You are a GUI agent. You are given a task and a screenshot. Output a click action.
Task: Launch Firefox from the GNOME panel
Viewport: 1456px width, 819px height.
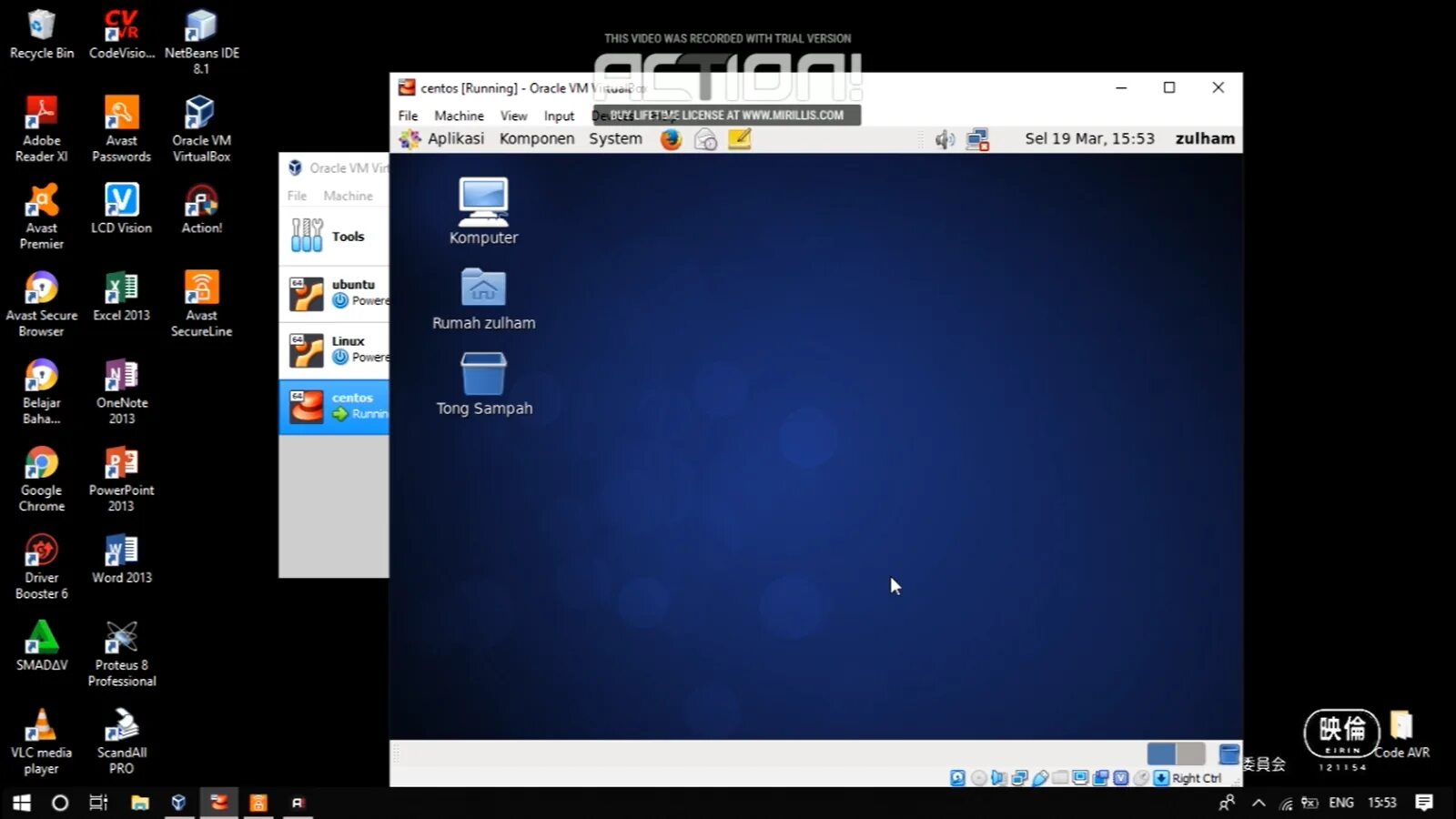[671, 139]
